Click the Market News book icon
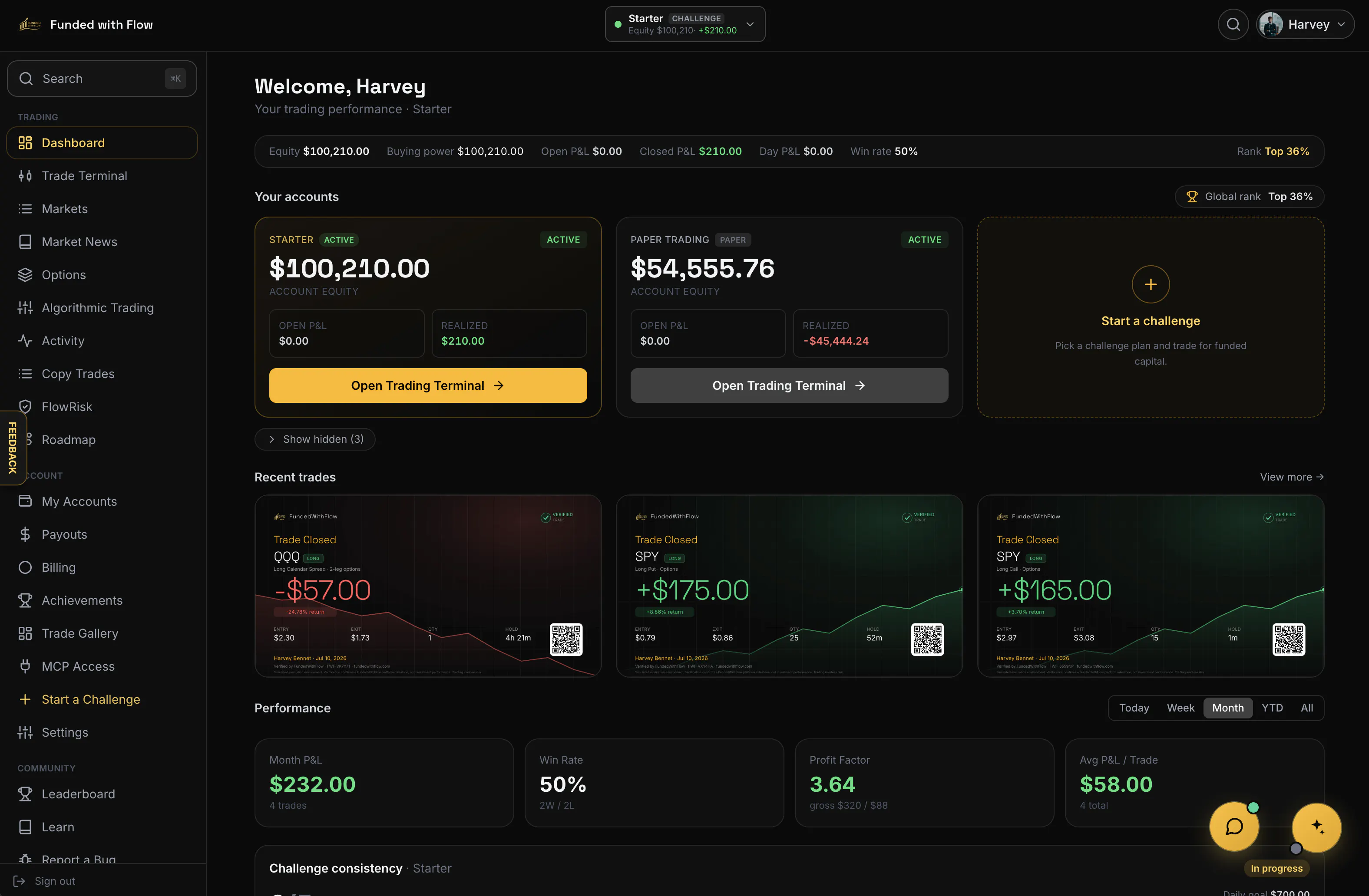 coord(25,241)
